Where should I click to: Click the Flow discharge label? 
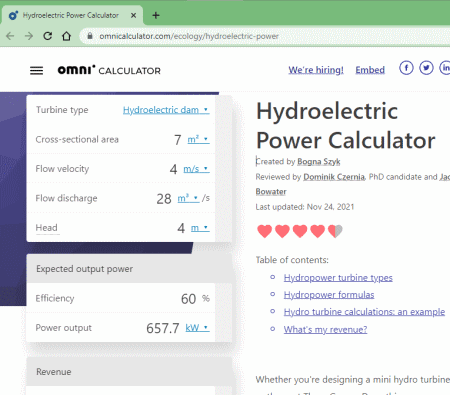pos(66,198)
